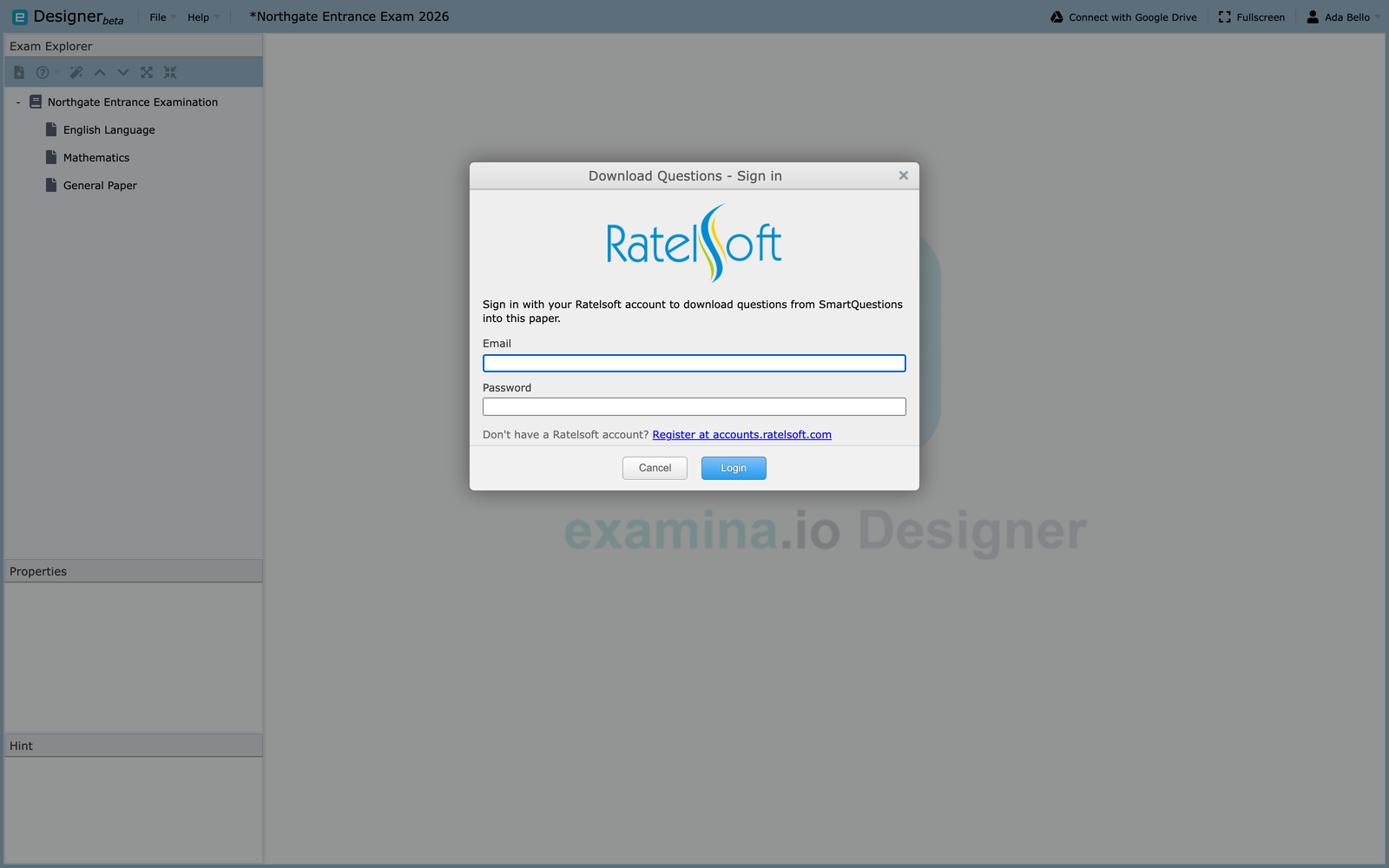This screenshot has width=1389, height=868.
Task: Click the Properties panel header
Action: pos(134,571)
